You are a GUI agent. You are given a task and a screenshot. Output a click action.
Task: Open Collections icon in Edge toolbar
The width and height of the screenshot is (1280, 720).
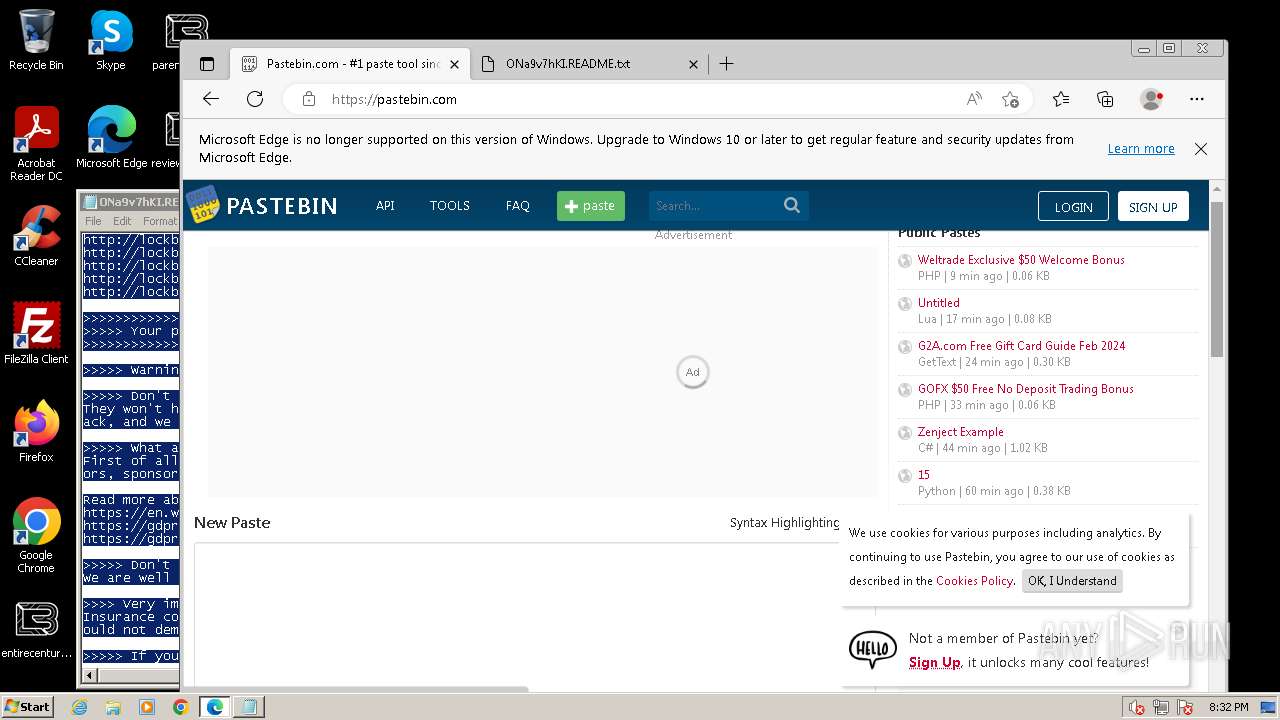click(x=1105, y=99)
